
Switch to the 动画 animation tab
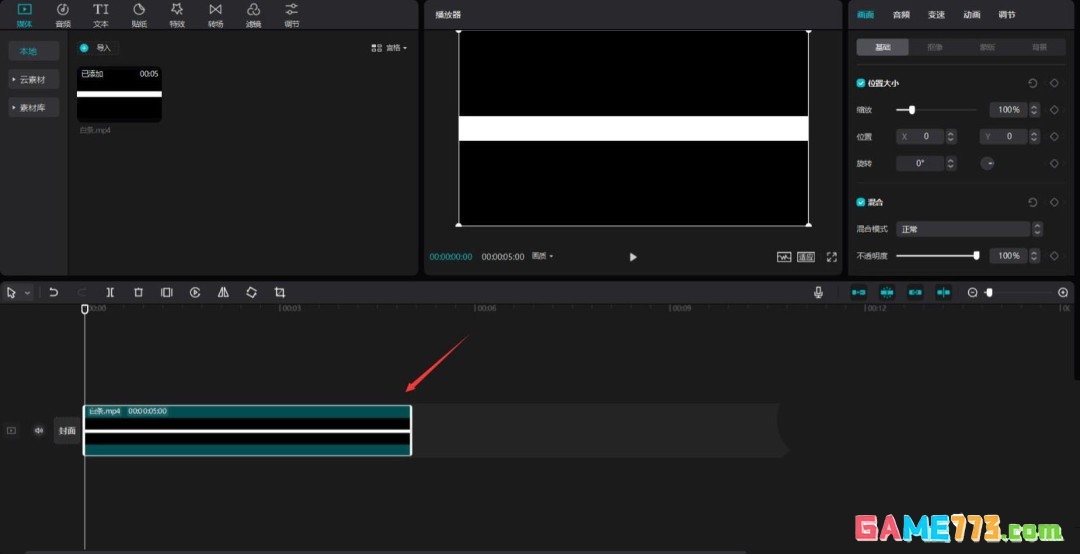click(x=971, y=15)
